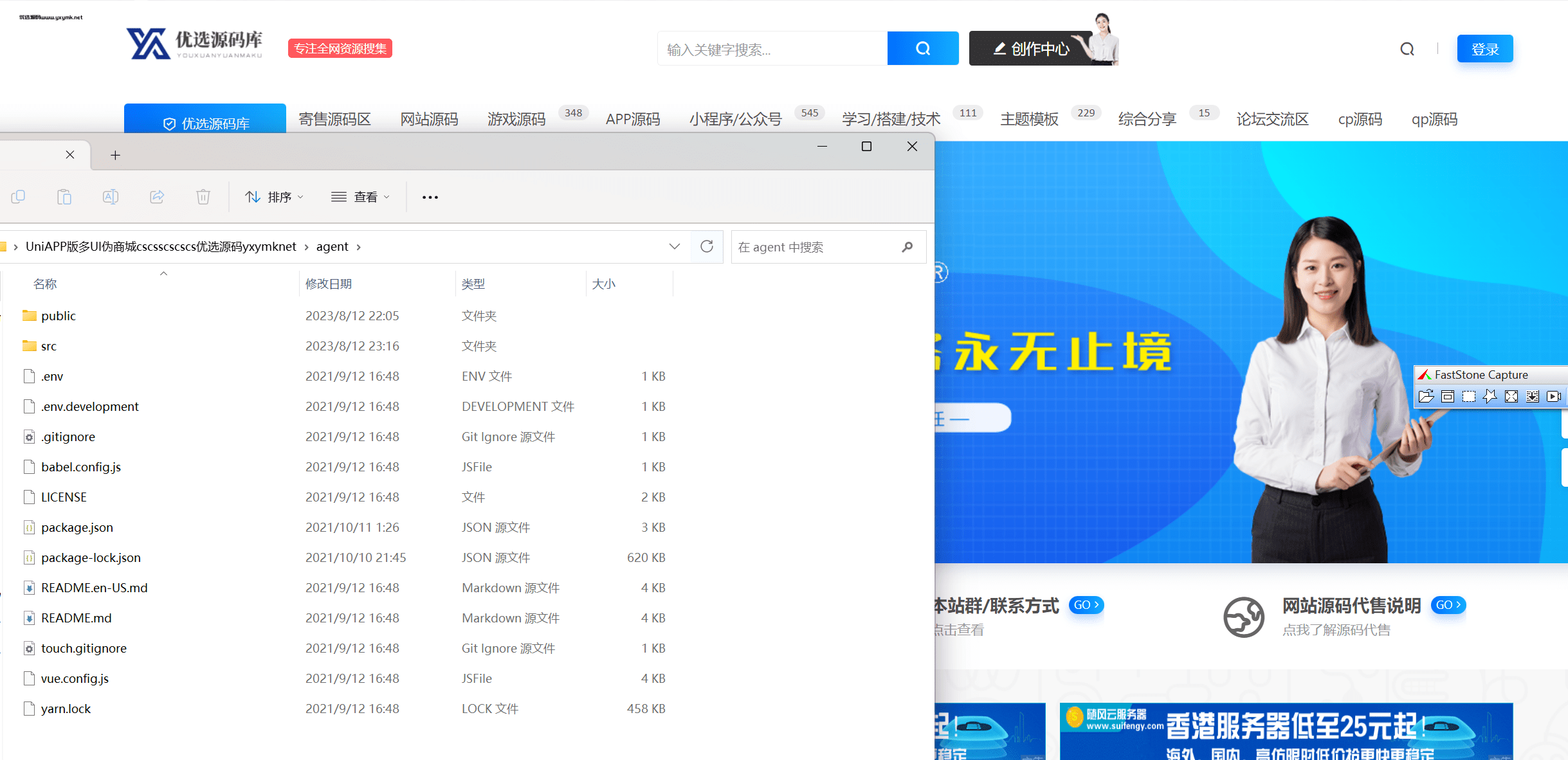Click FastStone freehand region capture icon

click(1490, 396)
